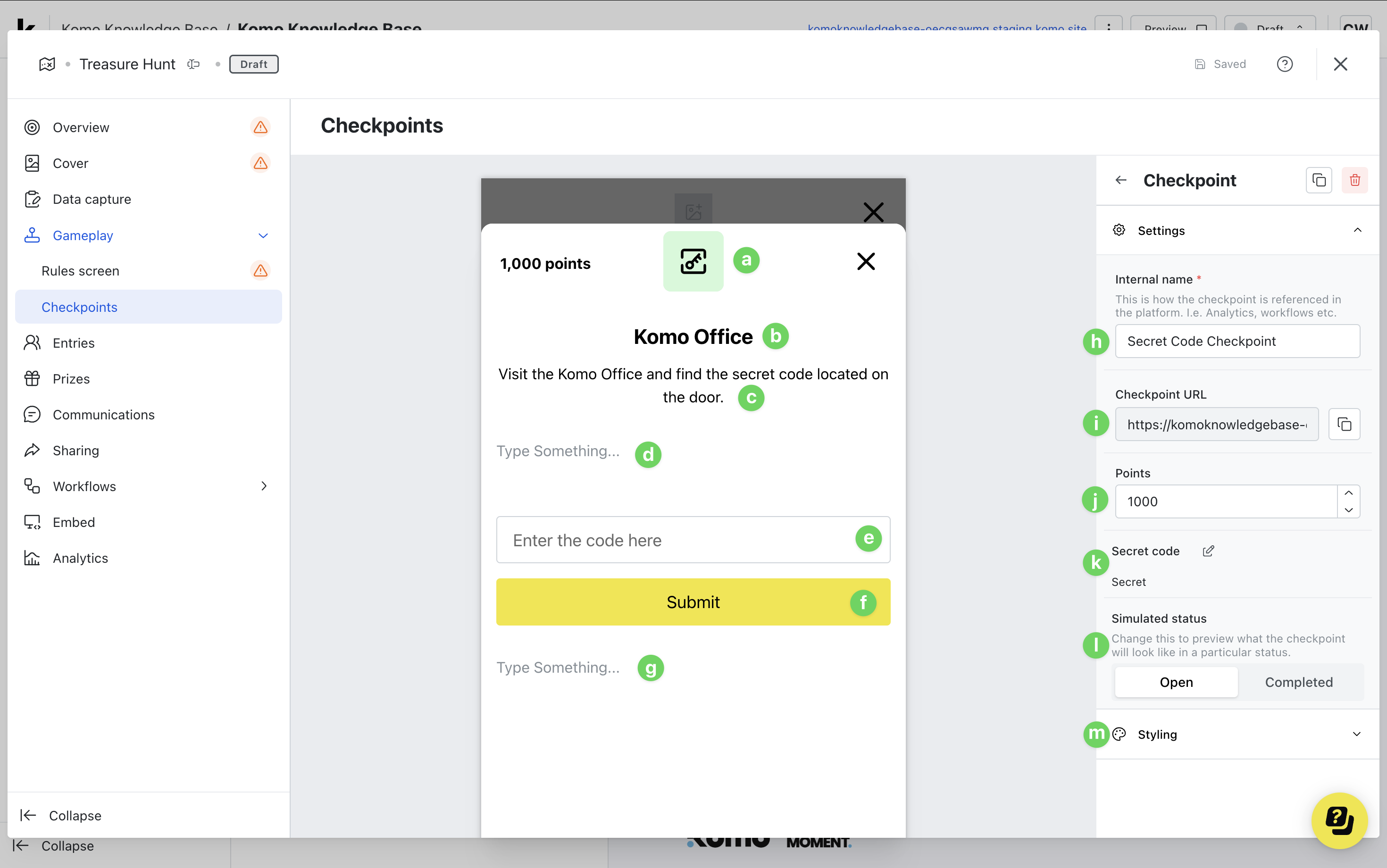Go to the Analytics section
The height and width of the screenshot is (868, 1387).
tap(80, 558)
